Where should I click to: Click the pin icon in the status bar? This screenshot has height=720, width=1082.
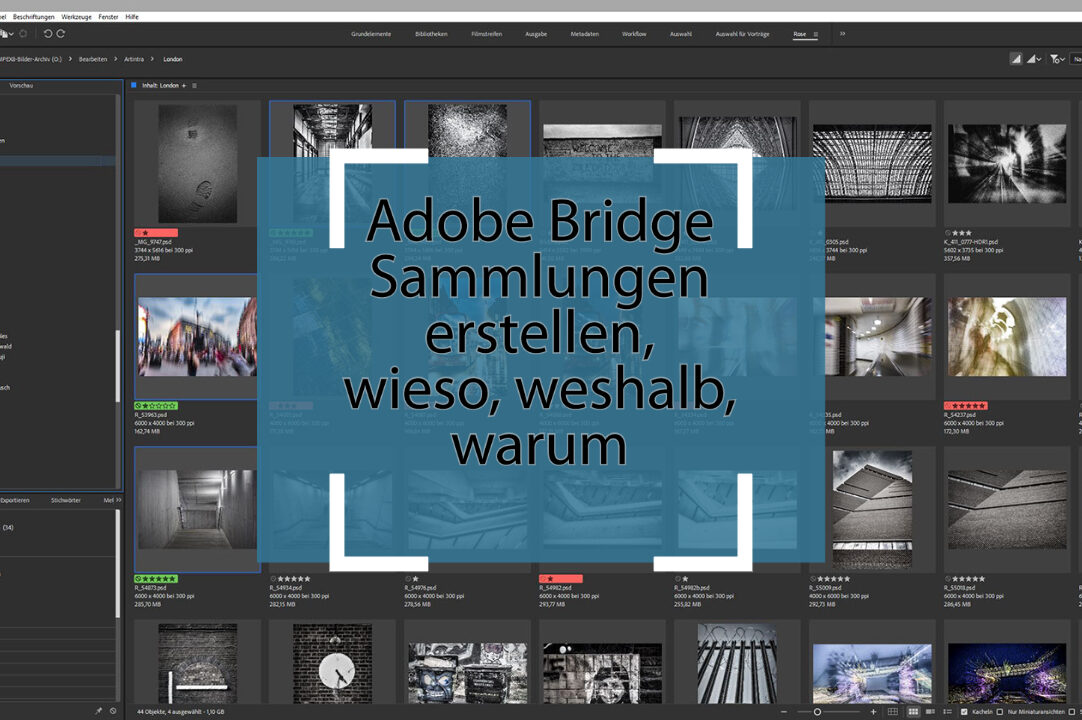click(x=98, y=711)
